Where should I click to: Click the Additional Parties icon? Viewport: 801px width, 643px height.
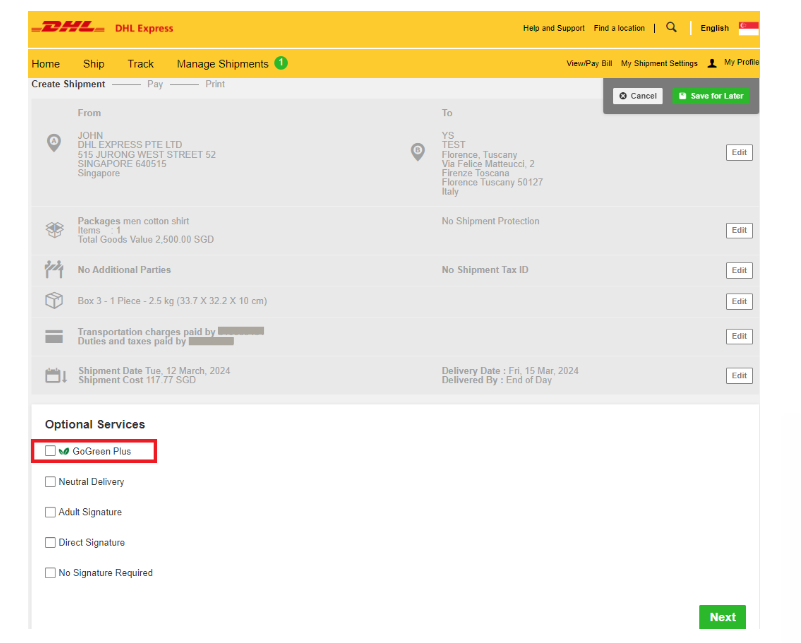(x=54, y=269)
